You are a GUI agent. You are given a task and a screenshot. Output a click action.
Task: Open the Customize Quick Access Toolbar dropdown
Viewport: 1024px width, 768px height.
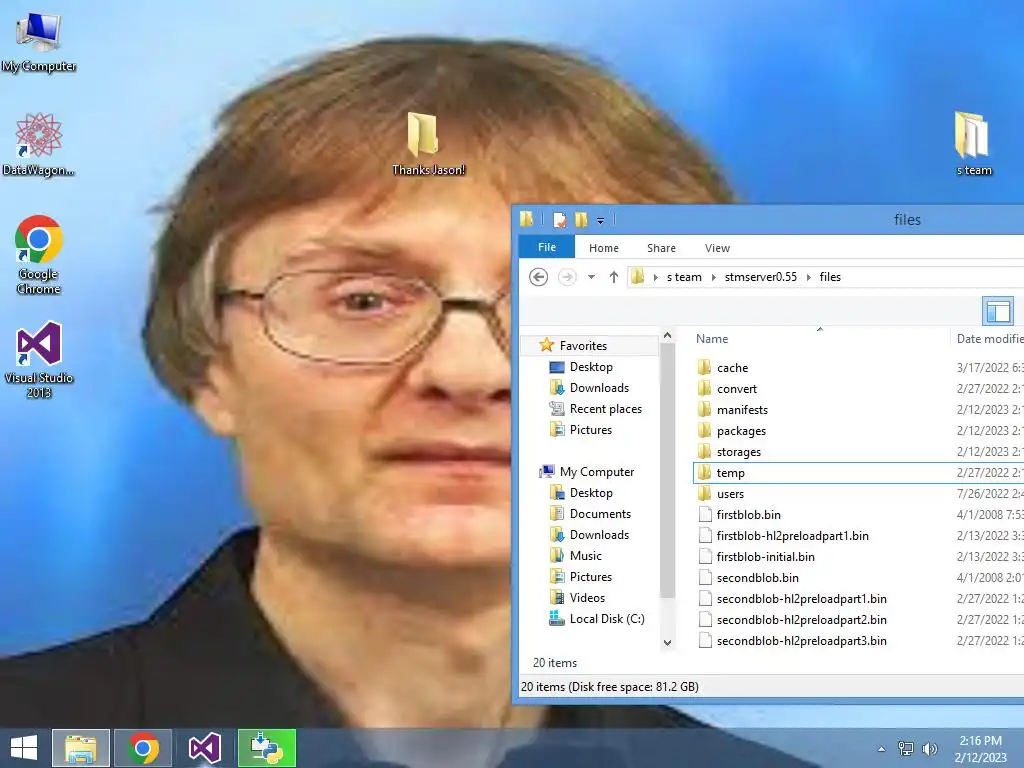(x=600, y=221)
